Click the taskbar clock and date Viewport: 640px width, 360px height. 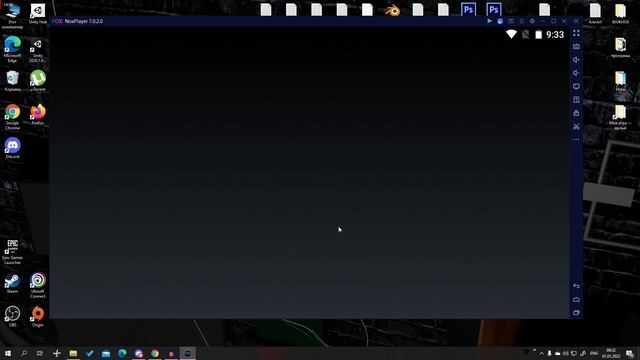click(611, 353)
